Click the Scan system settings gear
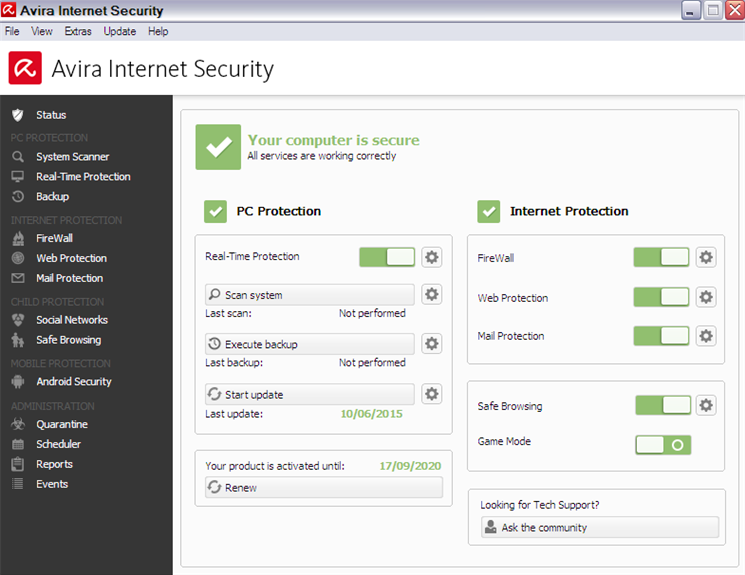Viewport: 745px width, 575px height. tap(431, 295)
